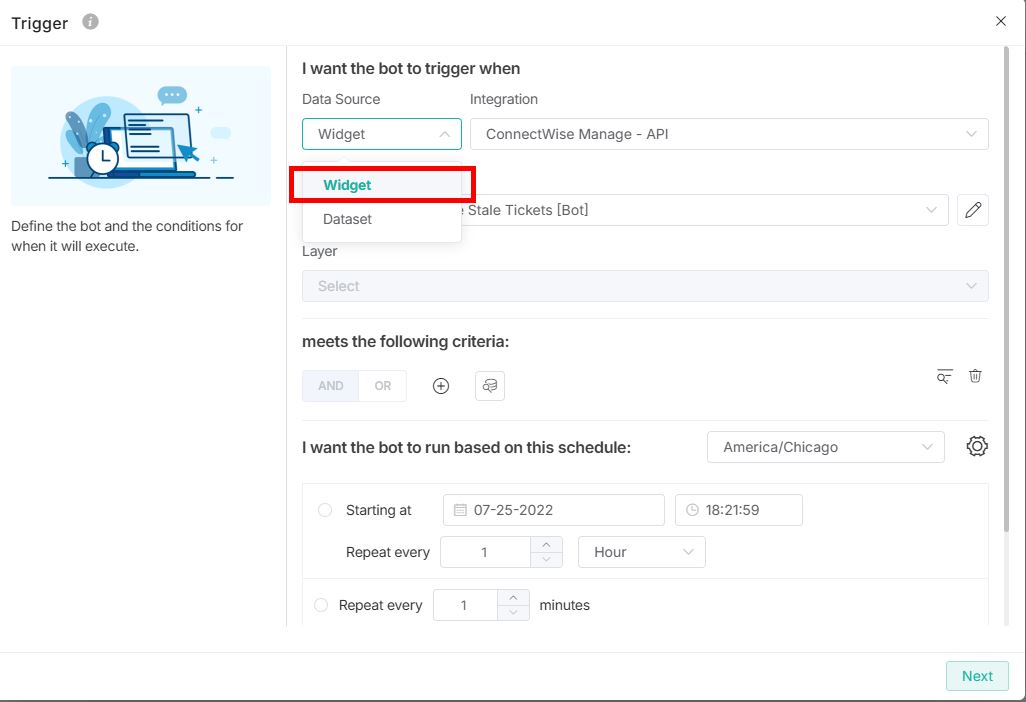Delete criteria using the trash icon
The width and height of the screenshot is (1026, 702).
click(975, 376)
